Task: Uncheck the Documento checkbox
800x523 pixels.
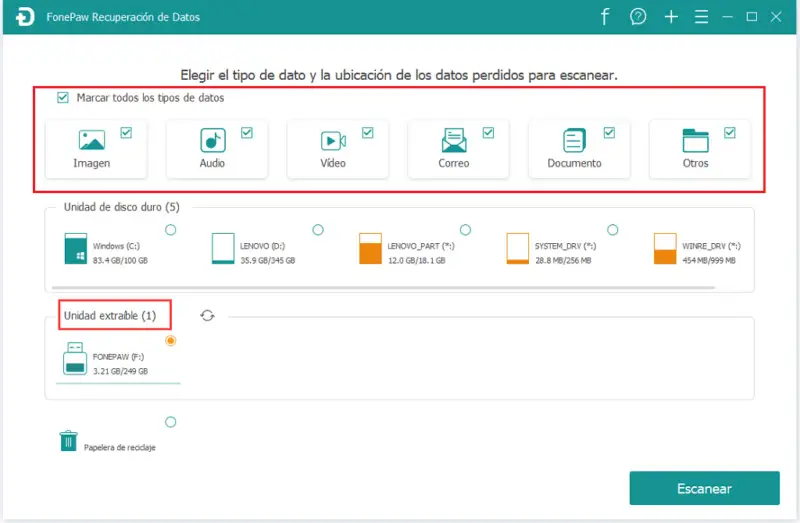Action: [609, 133]
